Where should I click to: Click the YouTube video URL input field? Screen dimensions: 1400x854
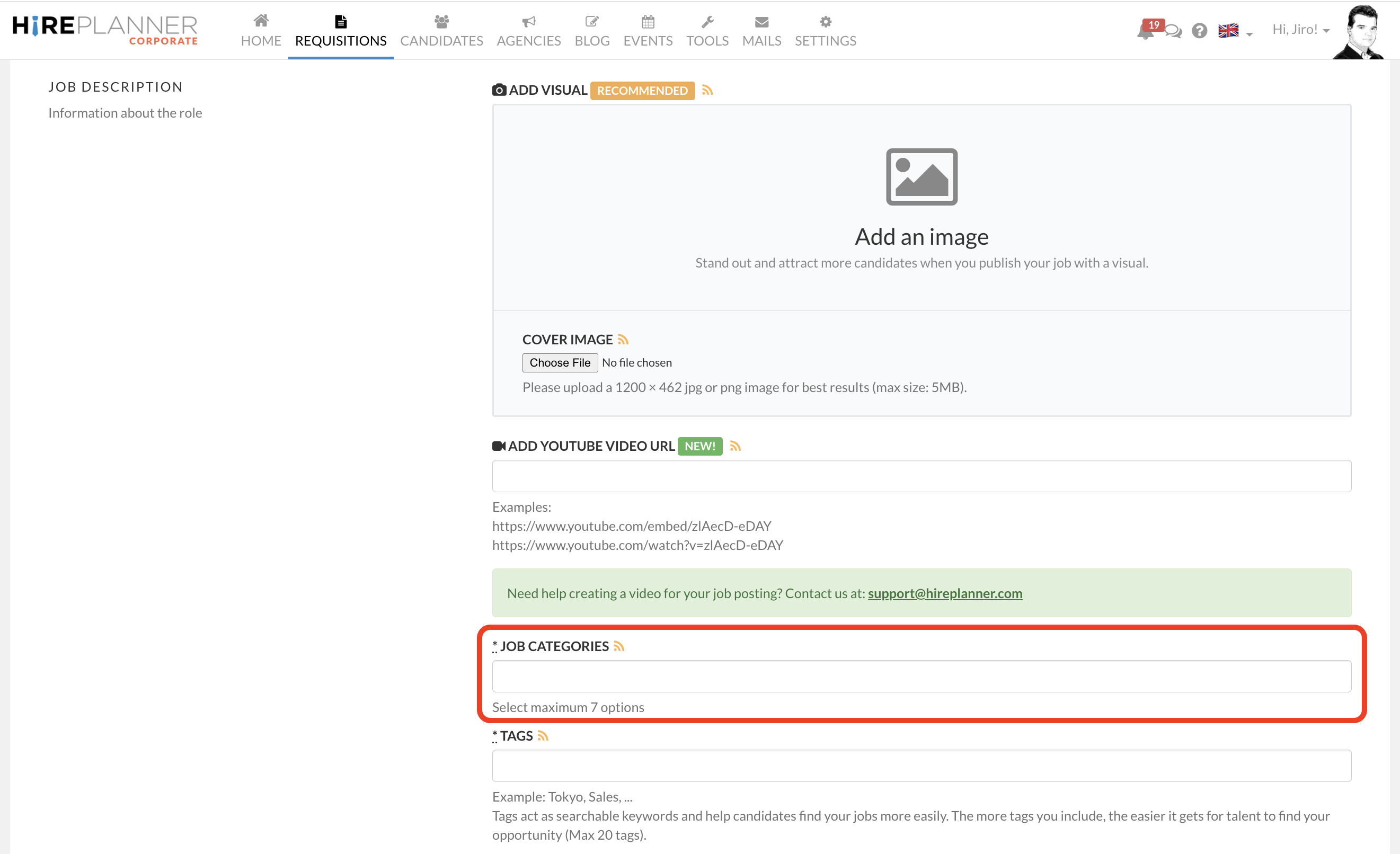pyautogui.click(x=921, y=476)
